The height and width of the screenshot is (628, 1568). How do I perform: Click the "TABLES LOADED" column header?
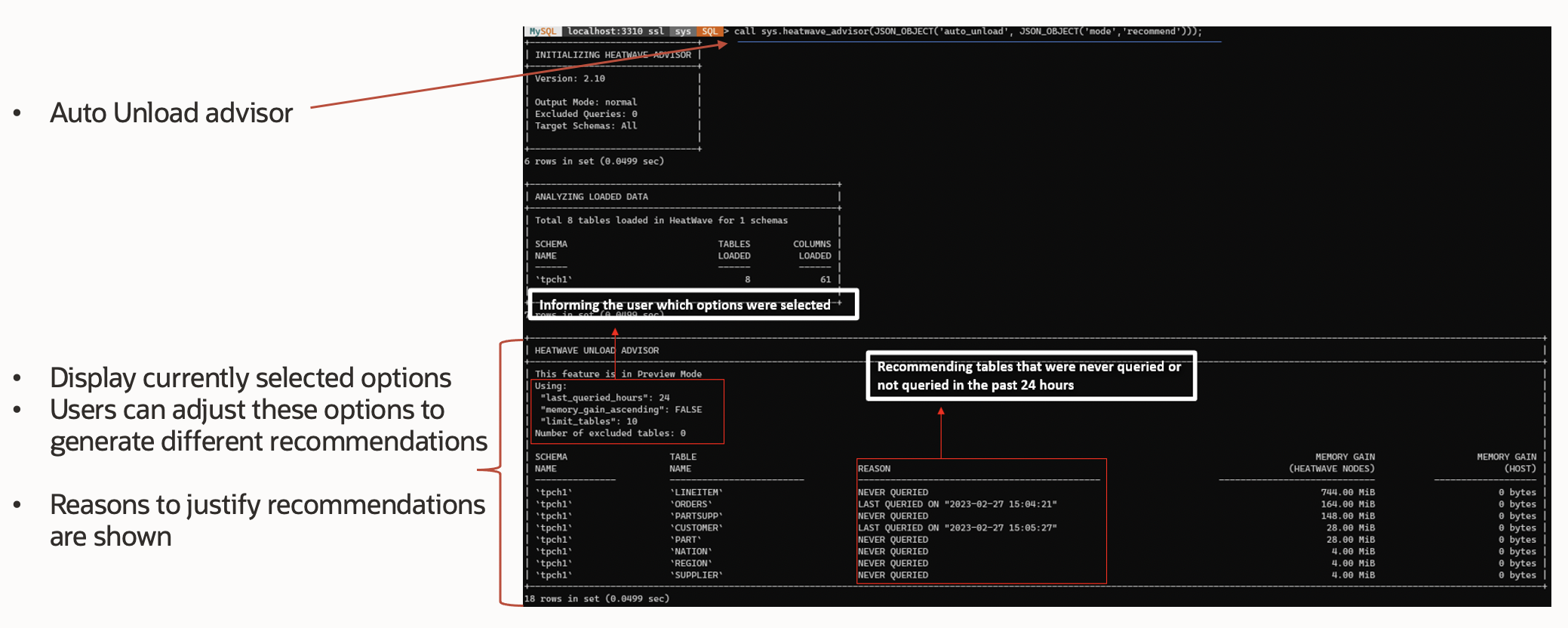click(x=734, y=250)
